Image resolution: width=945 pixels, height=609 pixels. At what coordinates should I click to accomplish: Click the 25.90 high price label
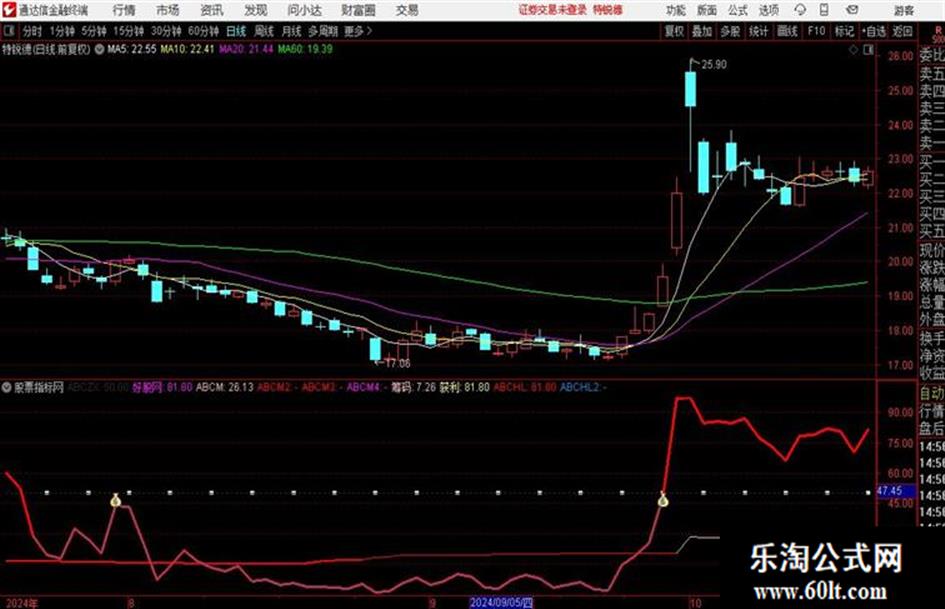714,65
